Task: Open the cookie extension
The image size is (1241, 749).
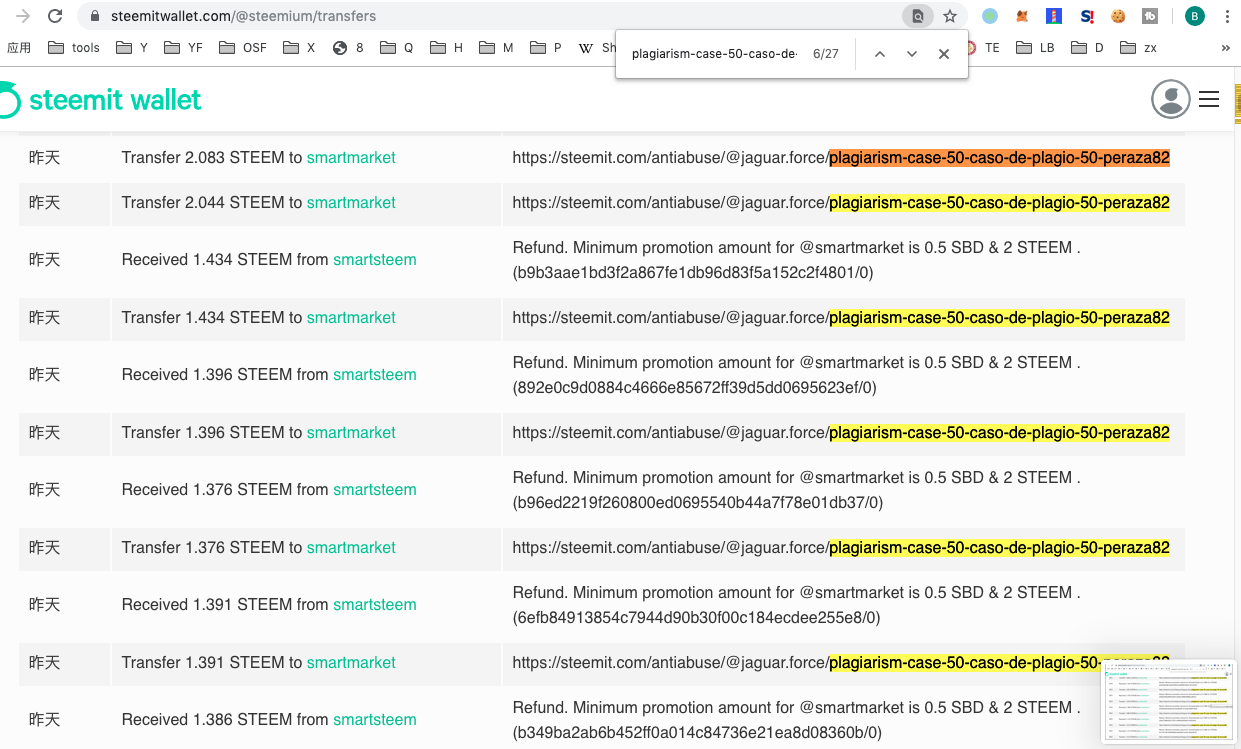Action: pos(1118,16)
